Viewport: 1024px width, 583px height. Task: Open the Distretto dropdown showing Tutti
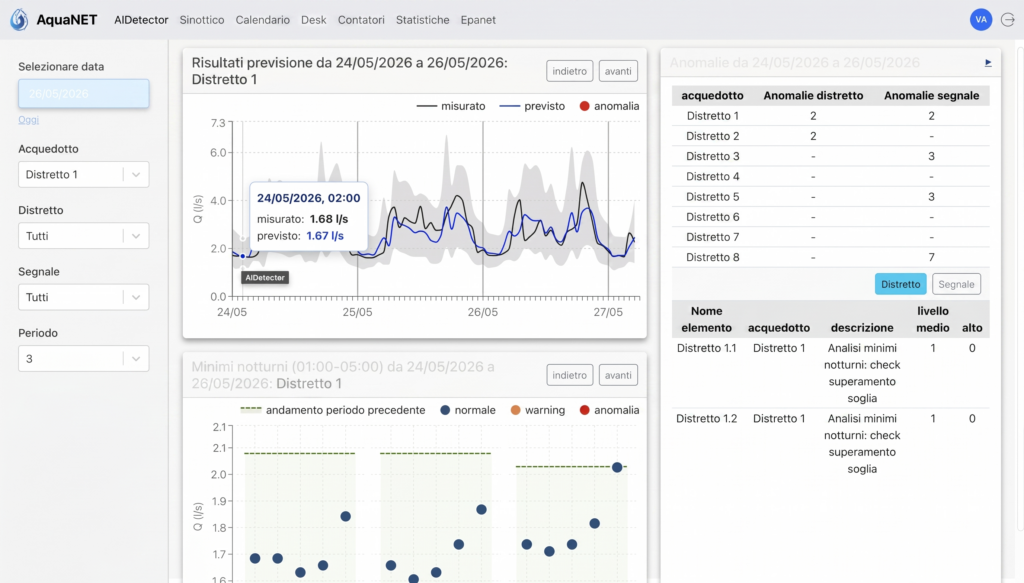click(x=84, y=236)
